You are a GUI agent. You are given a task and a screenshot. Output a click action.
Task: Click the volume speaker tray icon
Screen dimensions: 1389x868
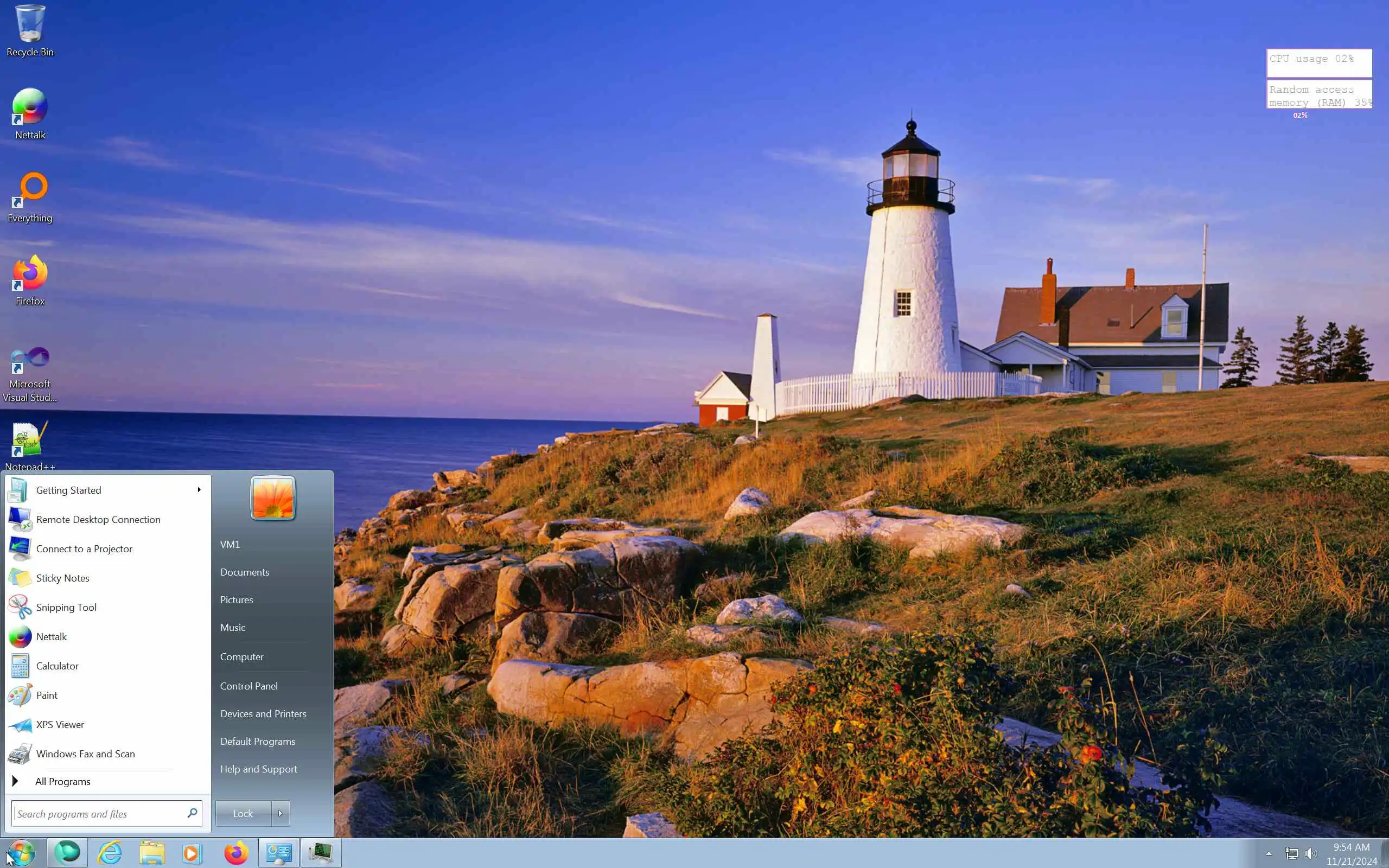(1310, 854)
